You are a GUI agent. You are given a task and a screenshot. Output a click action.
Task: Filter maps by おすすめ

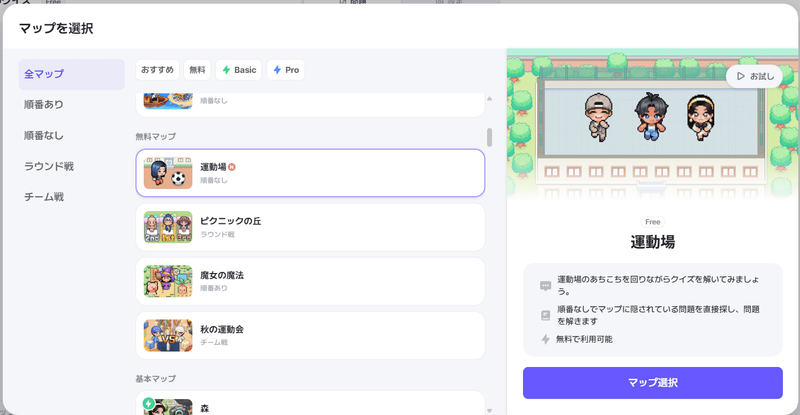click(157, 70)
